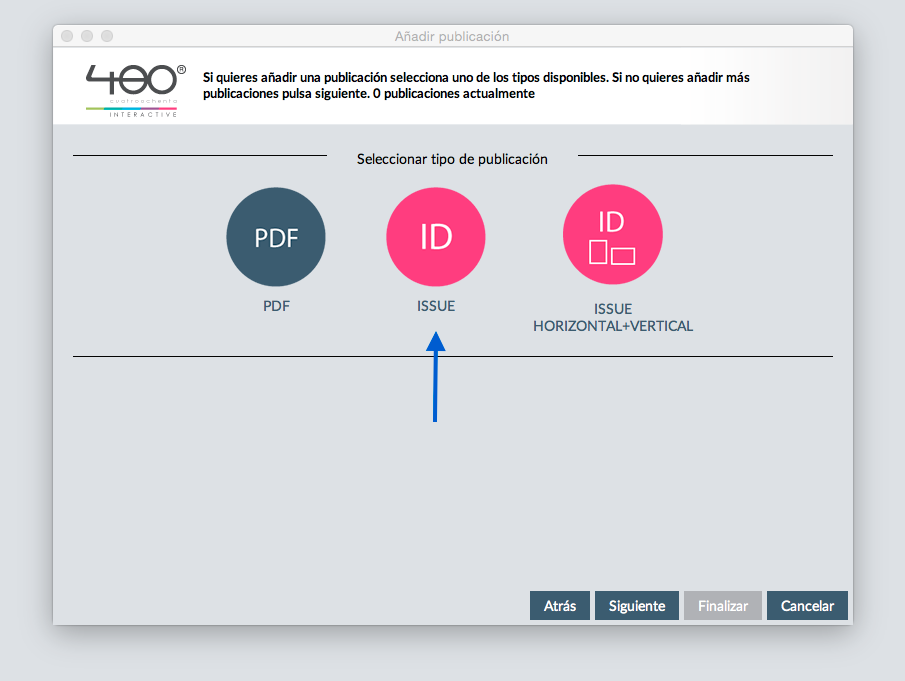Click the window zoom button in title bar
905x681 pixels.
click(x=107, y=36)
